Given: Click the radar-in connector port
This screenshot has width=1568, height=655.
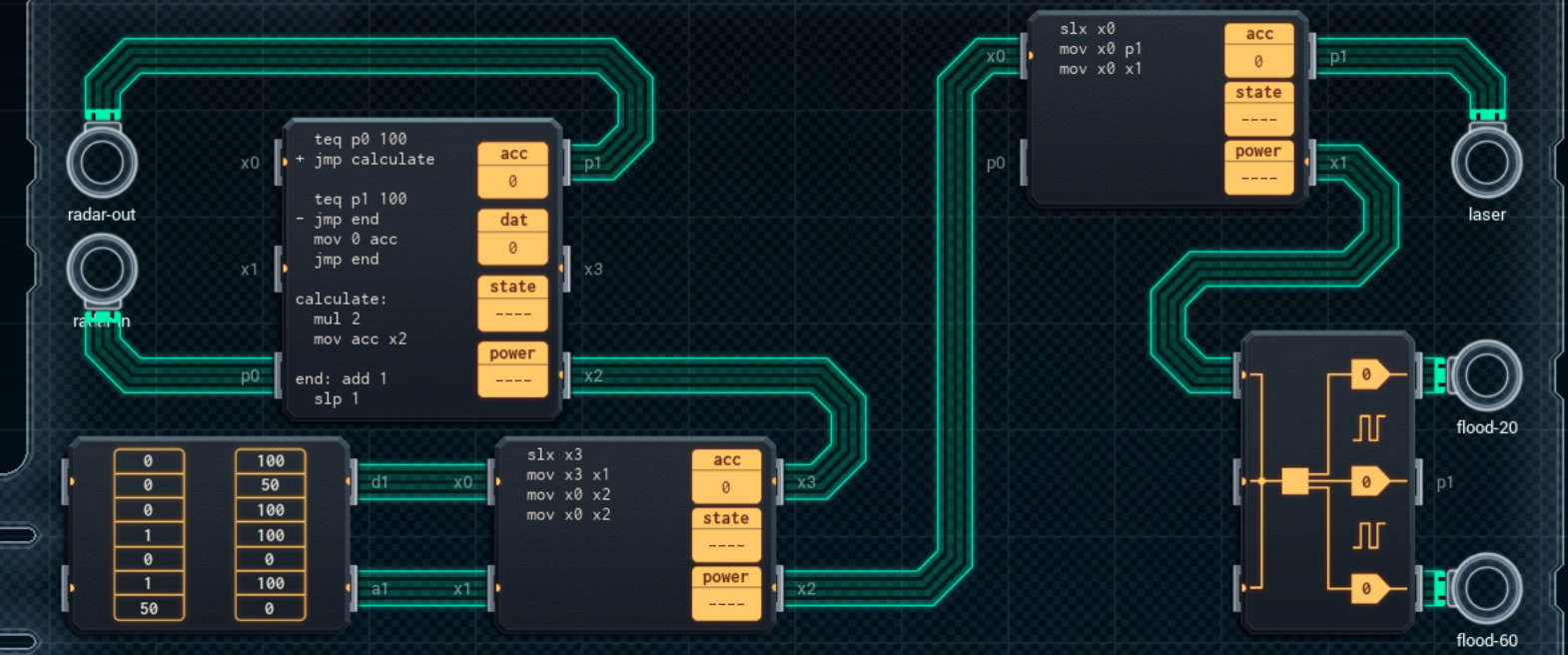Looking at the screenshot, I should click(x=102, y=270).
